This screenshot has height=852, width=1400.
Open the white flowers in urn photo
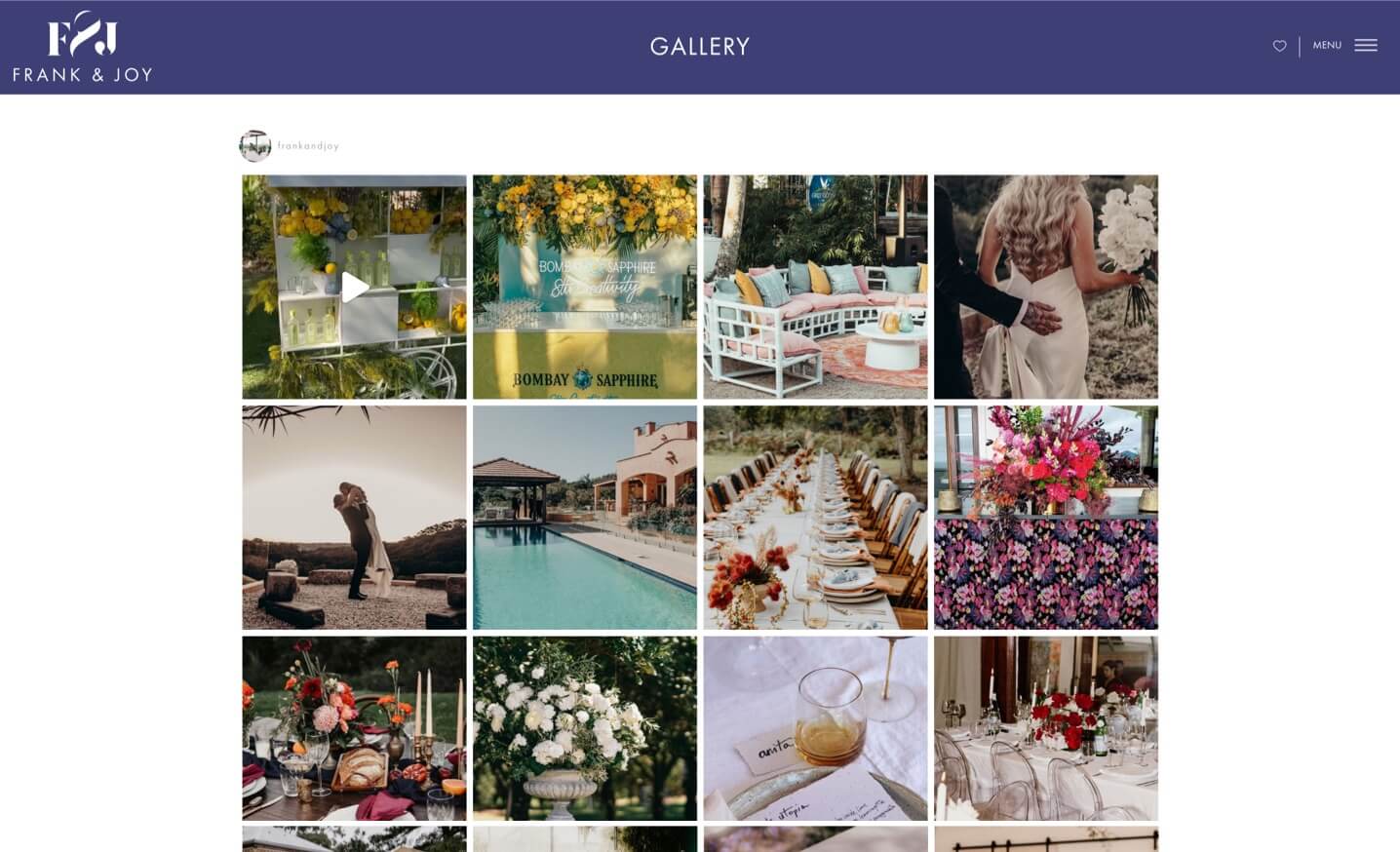pyautogui.click(x=585, y=728)
